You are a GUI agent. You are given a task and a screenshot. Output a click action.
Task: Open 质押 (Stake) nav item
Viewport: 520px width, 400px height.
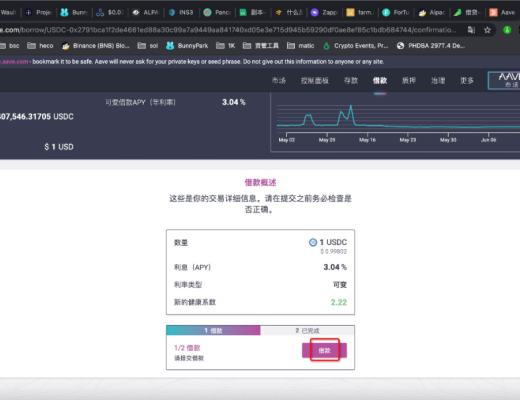pyautogui.click(x=409, y=81)
